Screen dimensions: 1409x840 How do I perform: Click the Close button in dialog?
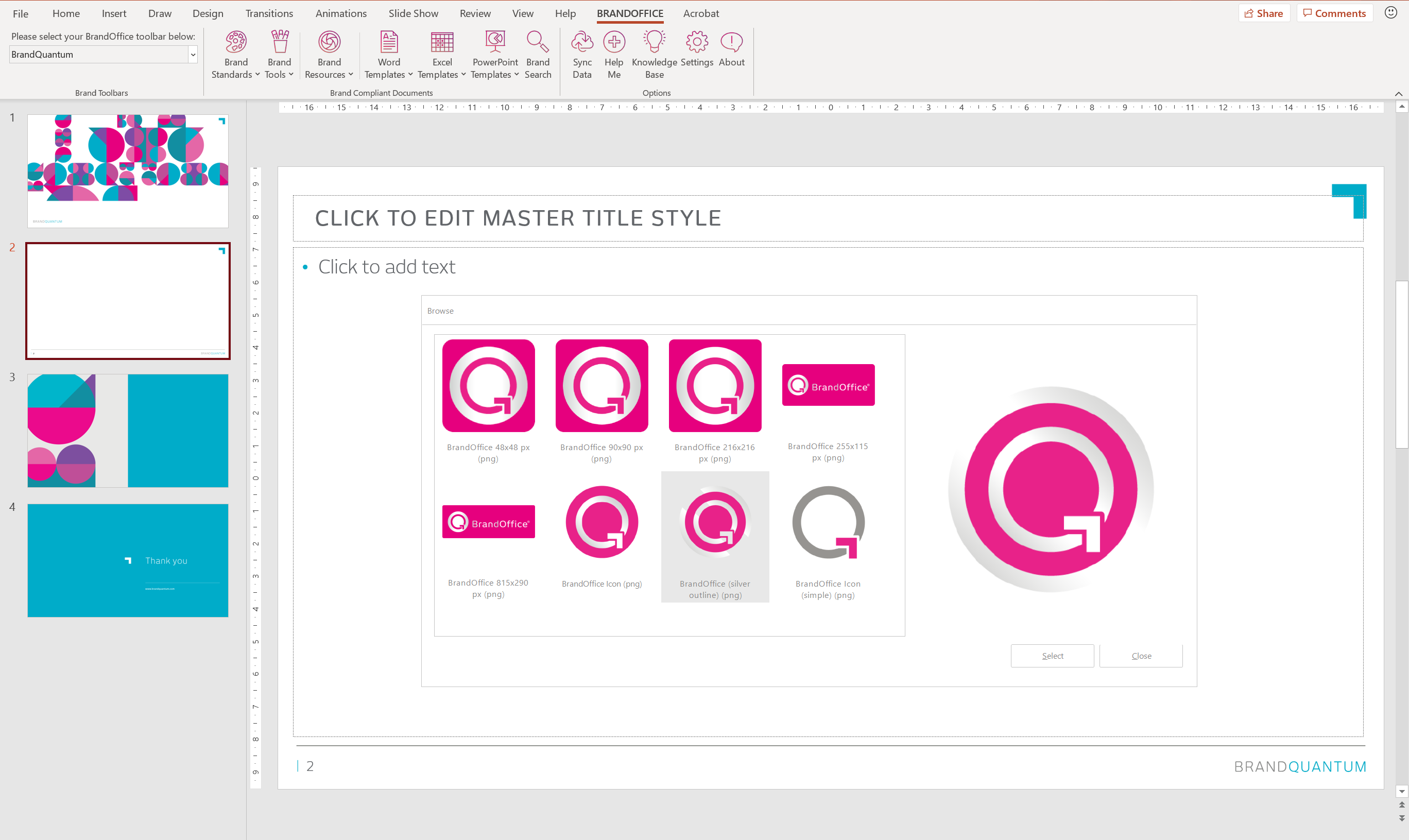coord(1141,656)
